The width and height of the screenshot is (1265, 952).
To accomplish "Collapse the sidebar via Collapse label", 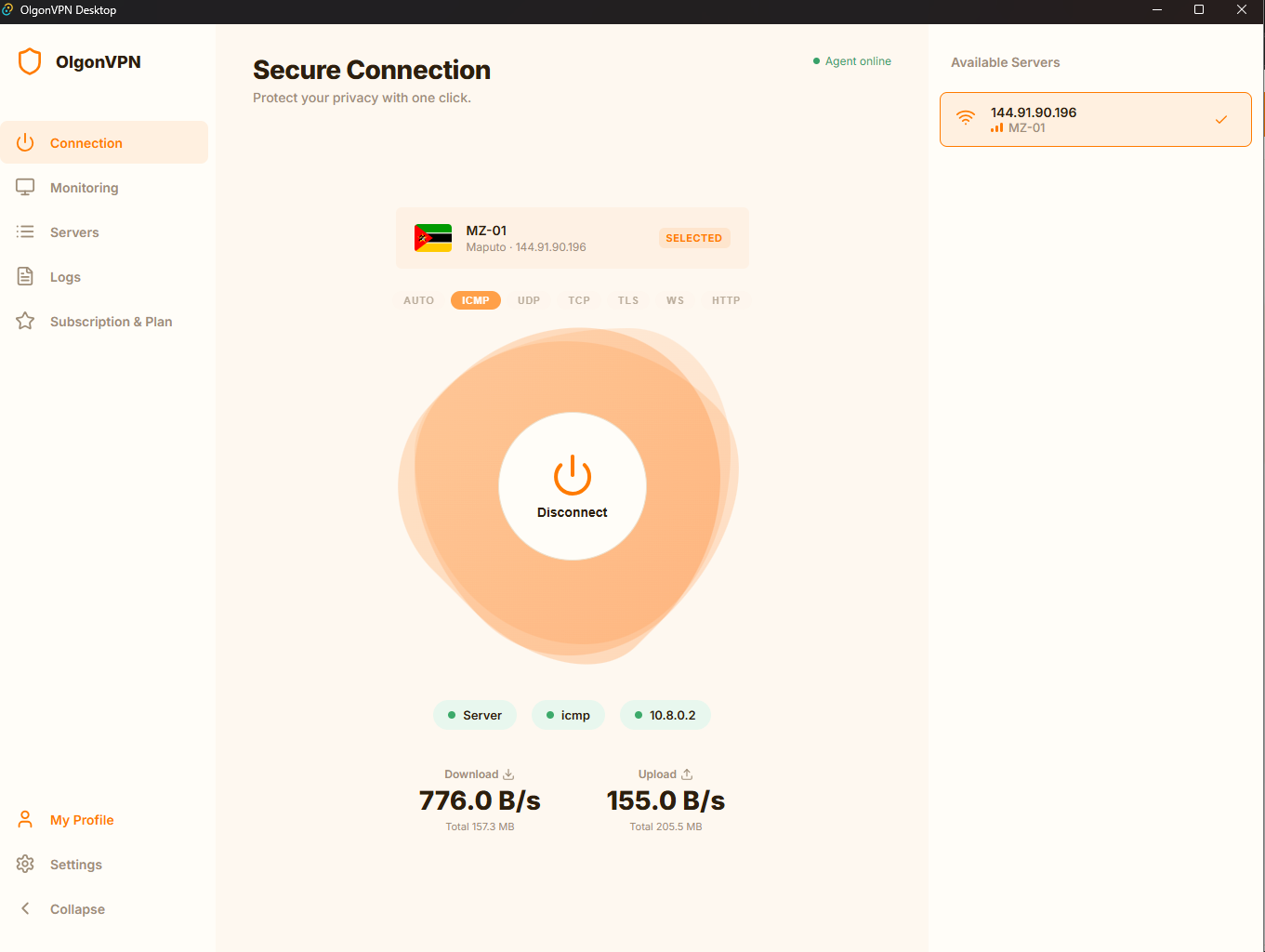I will tap(77, 909).
